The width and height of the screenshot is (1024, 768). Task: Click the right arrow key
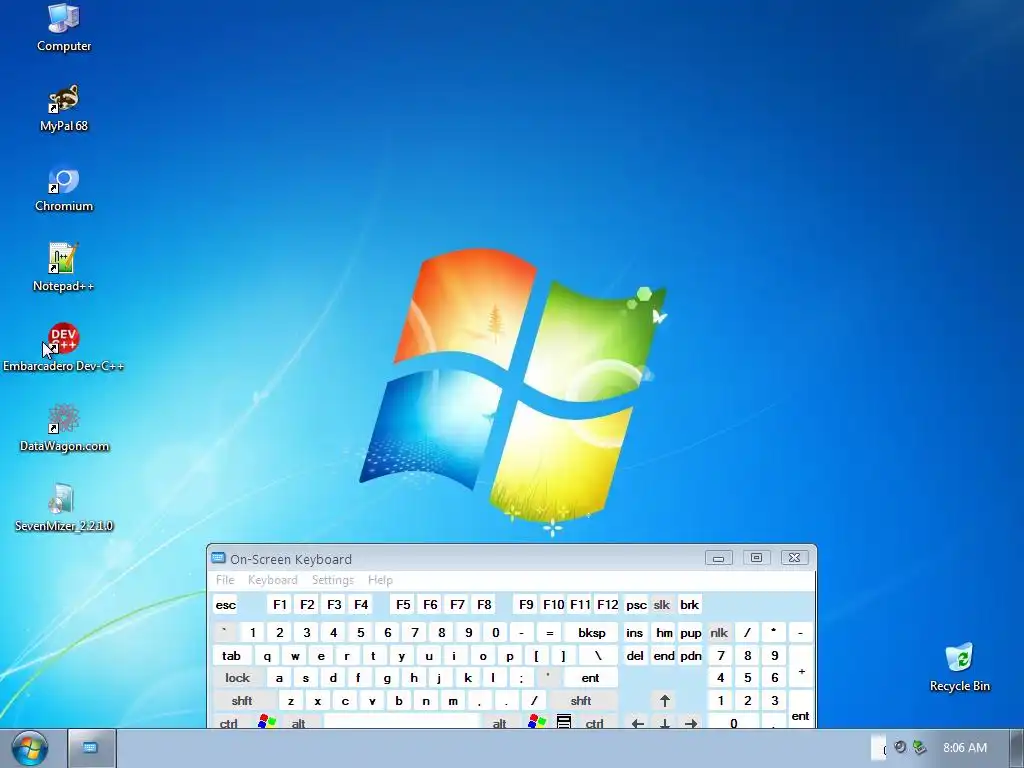tap(691, 722)
